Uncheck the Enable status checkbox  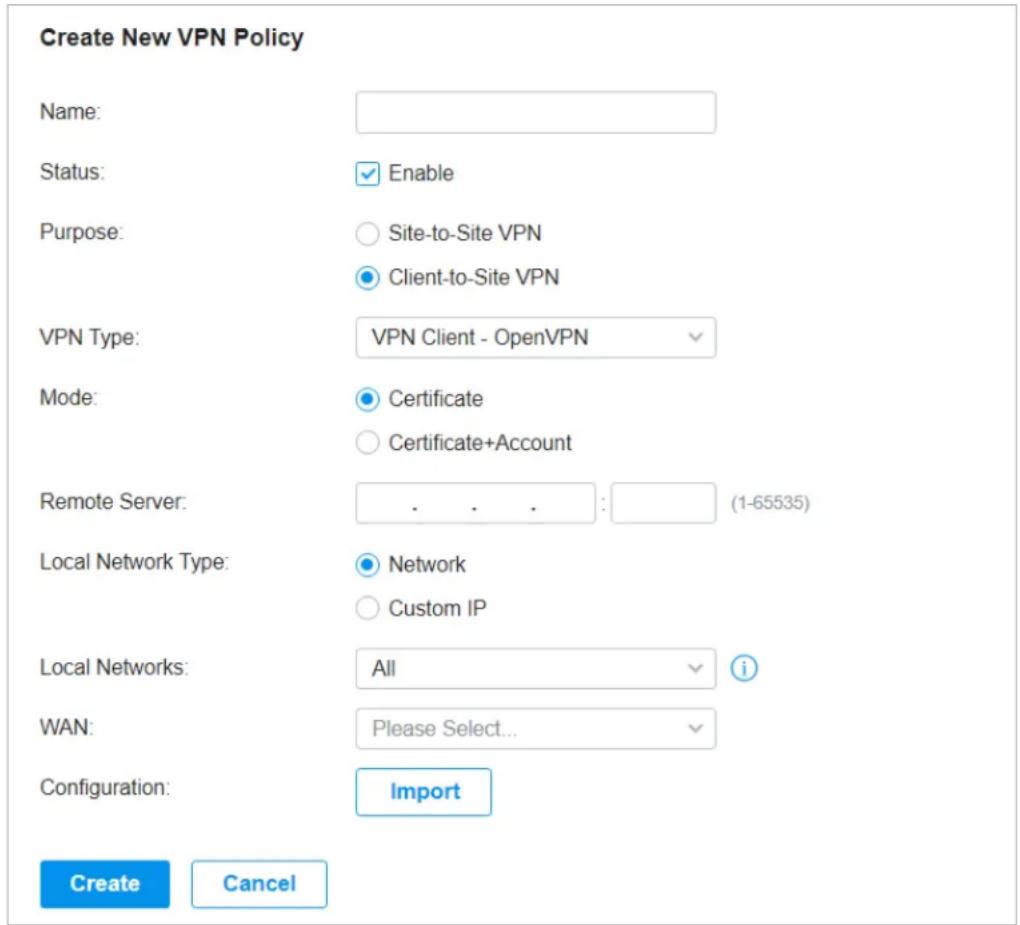click(368, 174)
